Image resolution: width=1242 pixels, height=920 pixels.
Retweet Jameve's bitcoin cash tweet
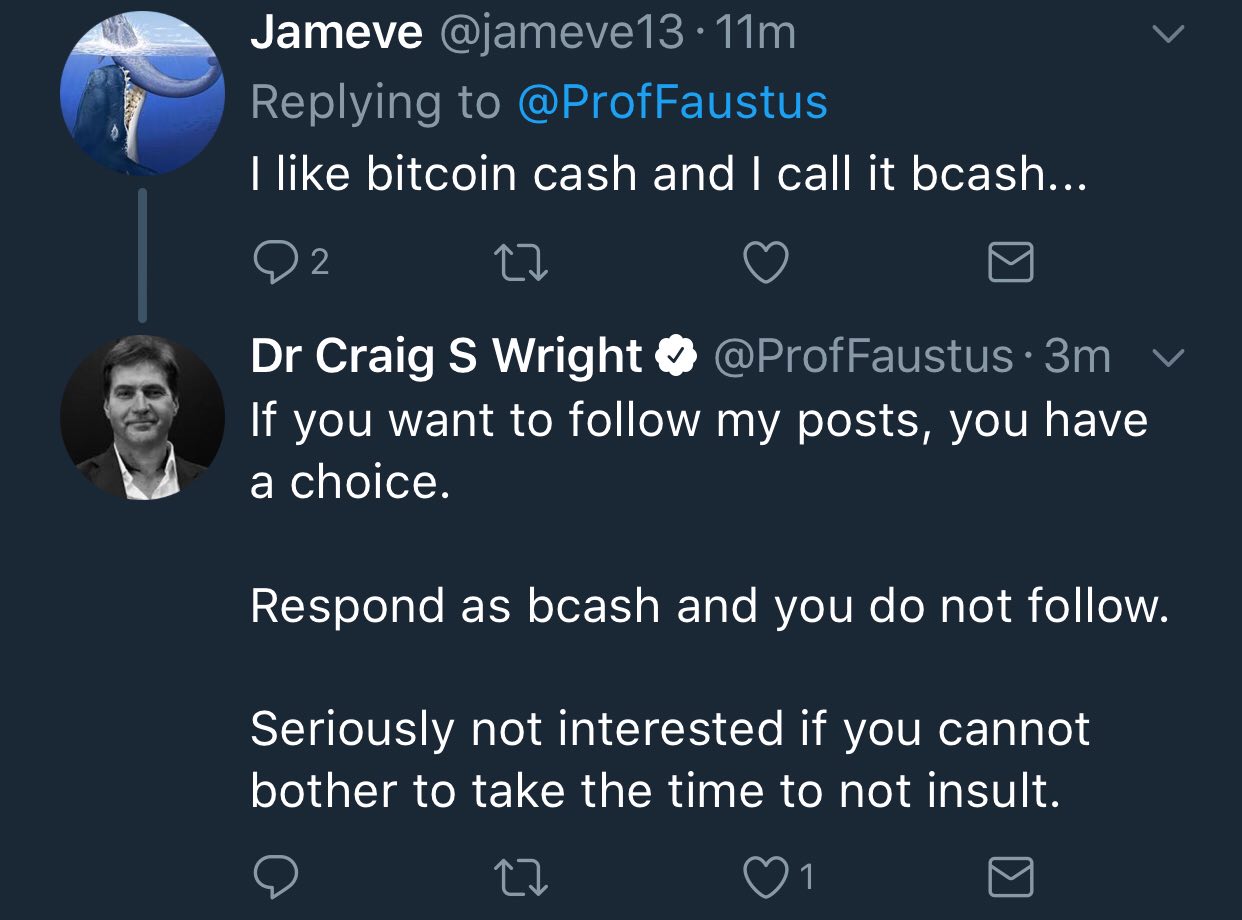[520, 263]
